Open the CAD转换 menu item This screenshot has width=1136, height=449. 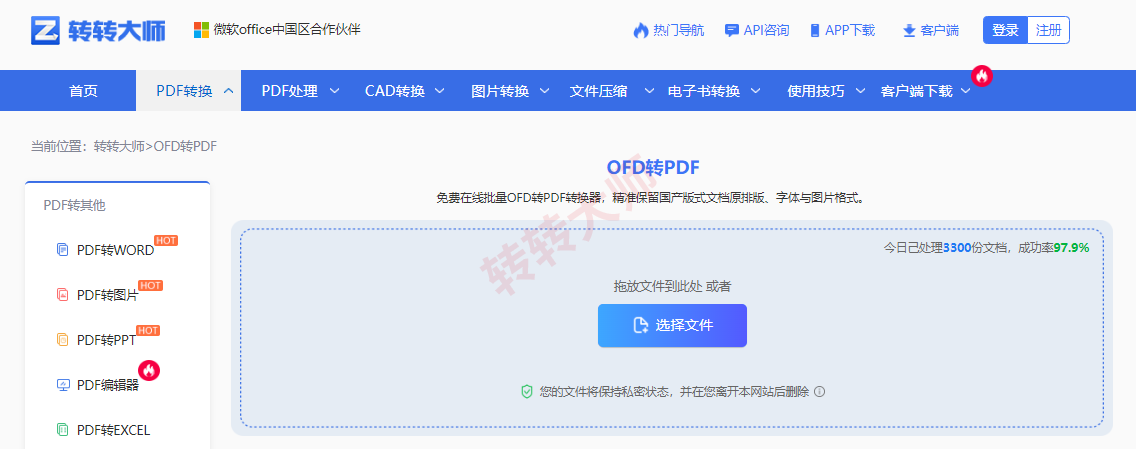point(395,91)
